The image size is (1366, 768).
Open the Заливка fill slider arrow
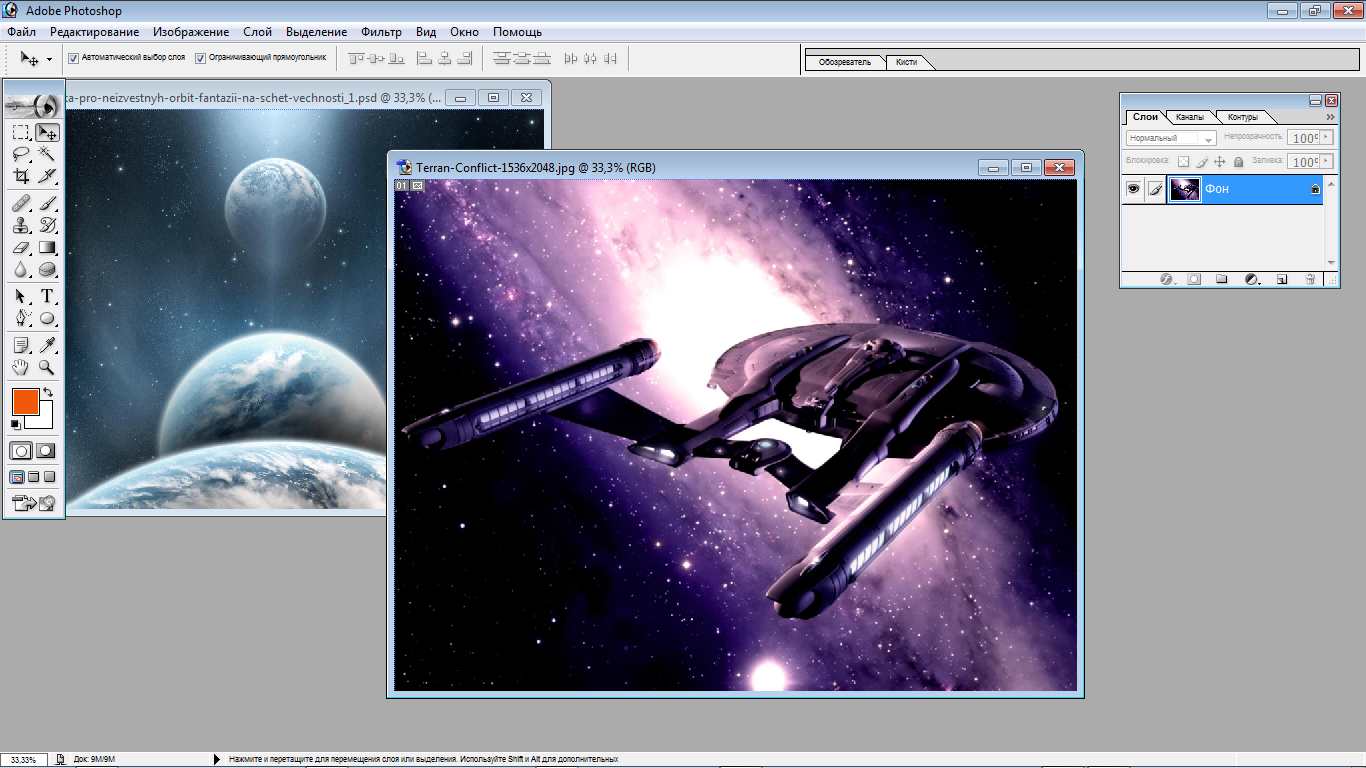tap(1327, 161)
